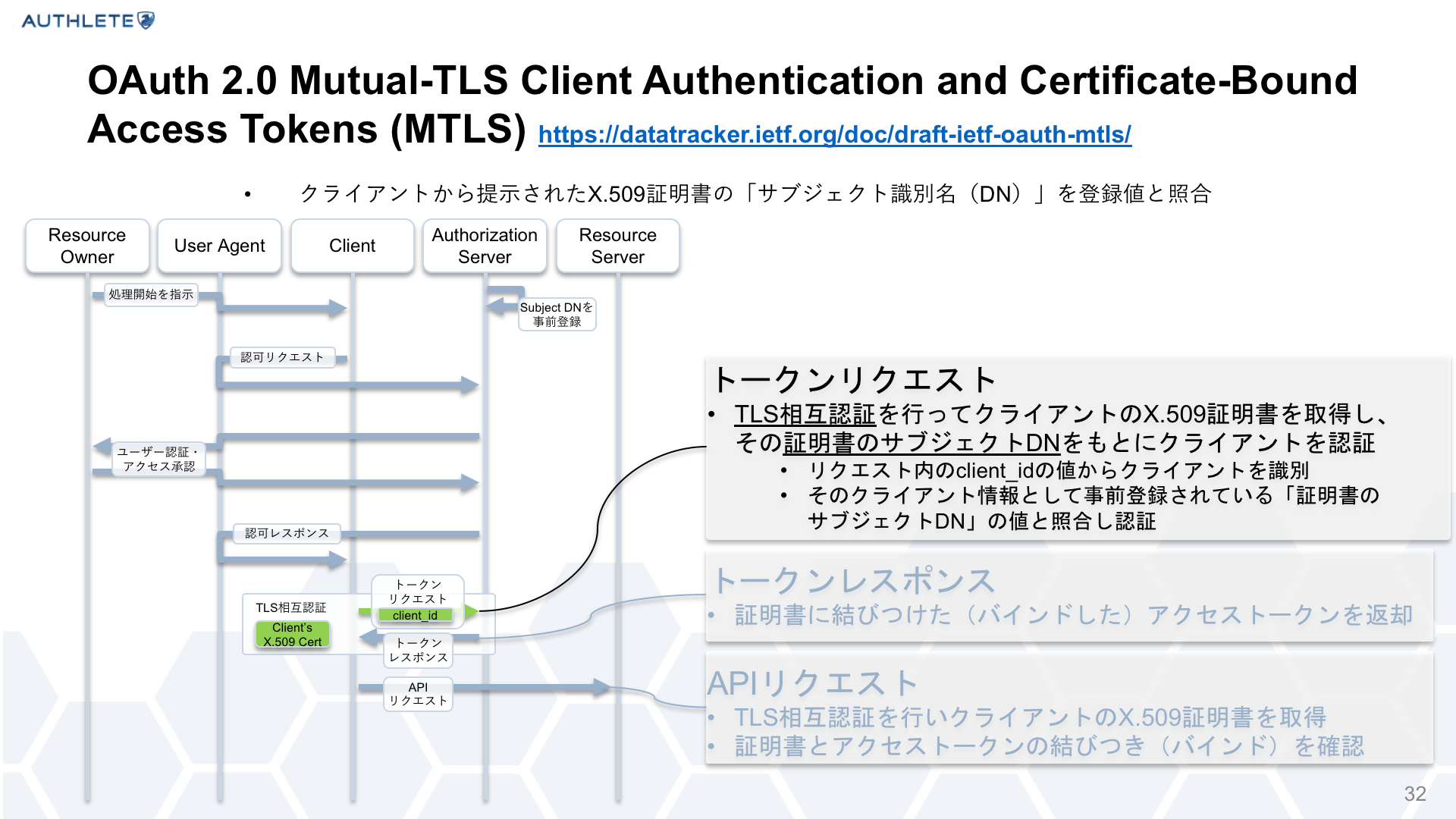Screen dimensions: 1456x819
Task: Select the Resource Owner box
Action: coord(87,246)
